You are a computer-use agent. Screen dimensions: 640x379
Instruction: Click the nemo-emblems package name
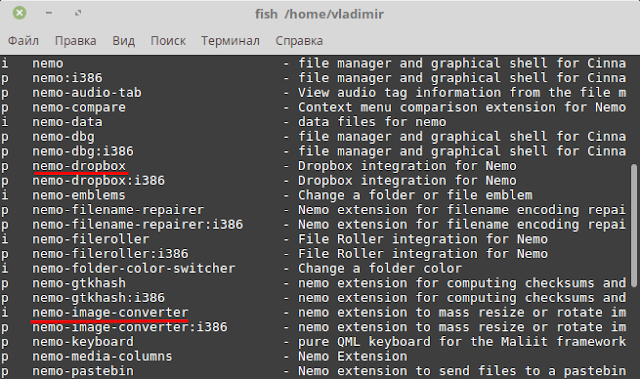(79, 195)
